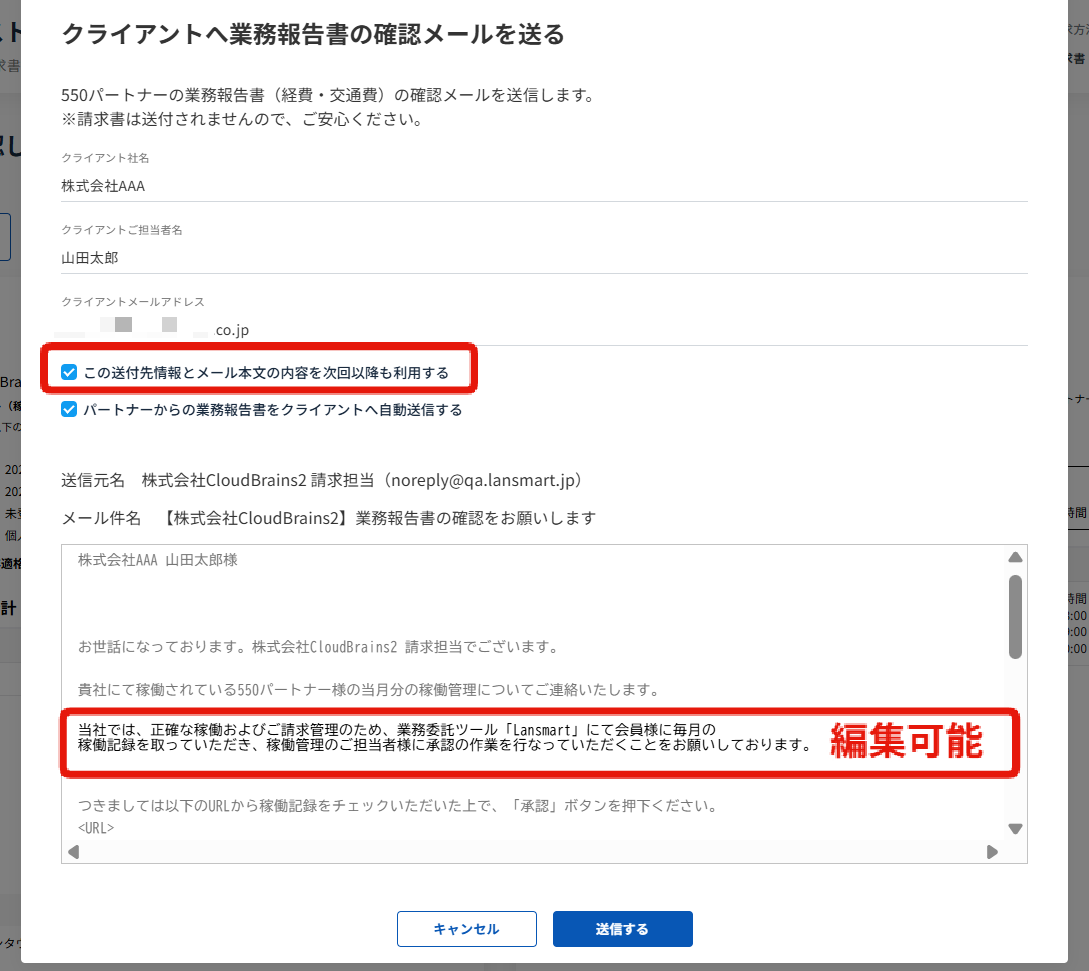Click the label クライアントメールアドレス
Viewport: 1089px width, 971px height.
point(133,301)
